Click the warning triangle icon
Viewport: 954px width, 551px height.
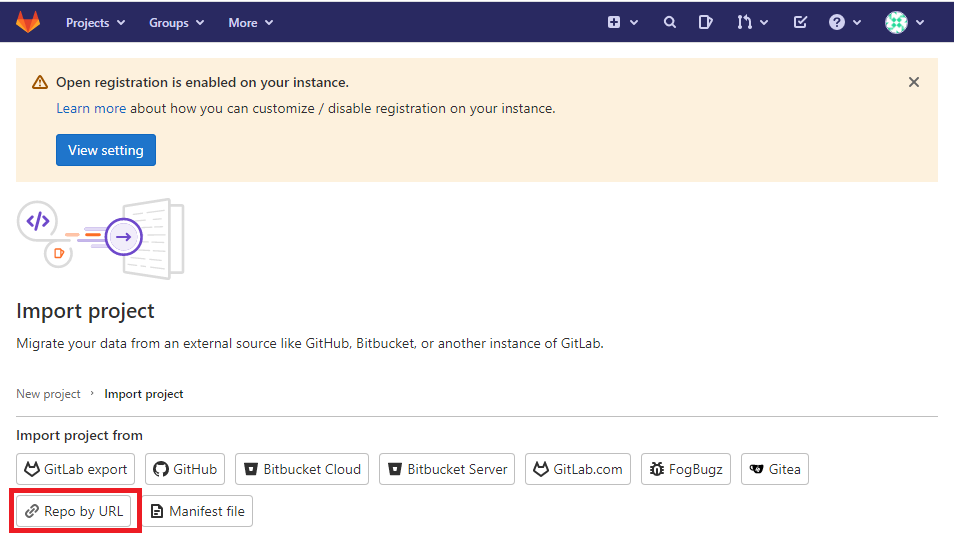[40, 82]
